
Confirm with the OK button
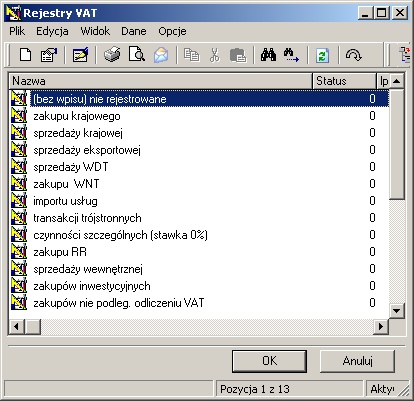click(x=269, y=361)
